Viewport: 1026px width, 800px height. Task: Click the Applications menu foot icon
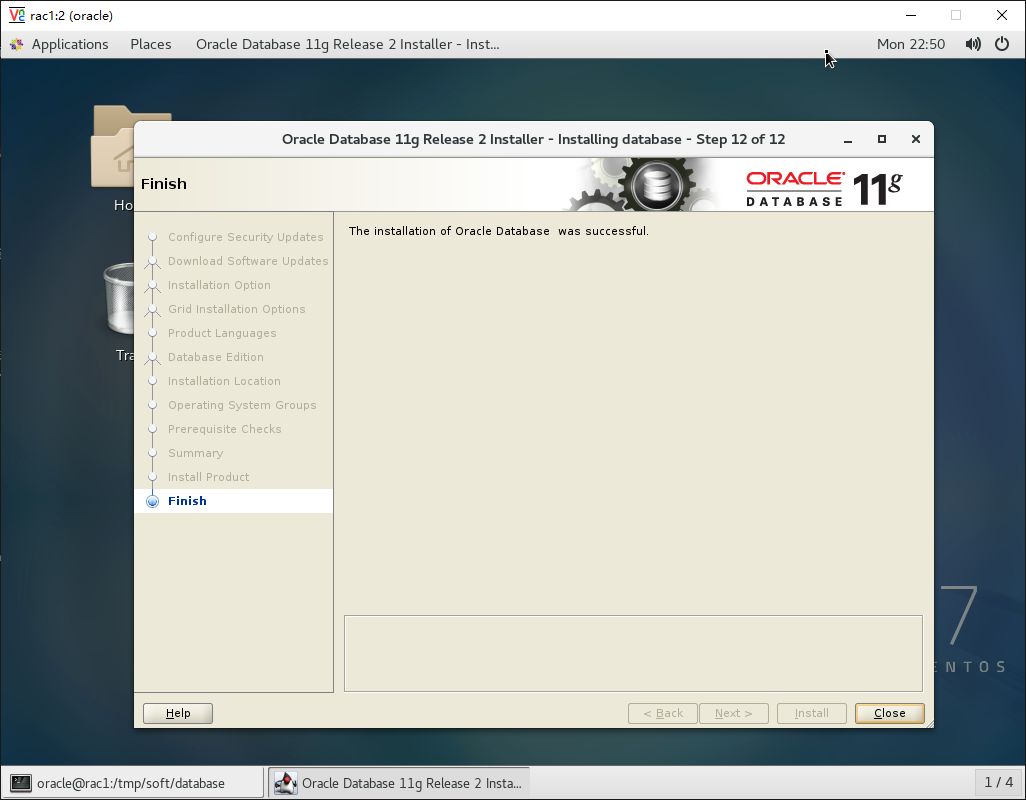pos(17,44)
